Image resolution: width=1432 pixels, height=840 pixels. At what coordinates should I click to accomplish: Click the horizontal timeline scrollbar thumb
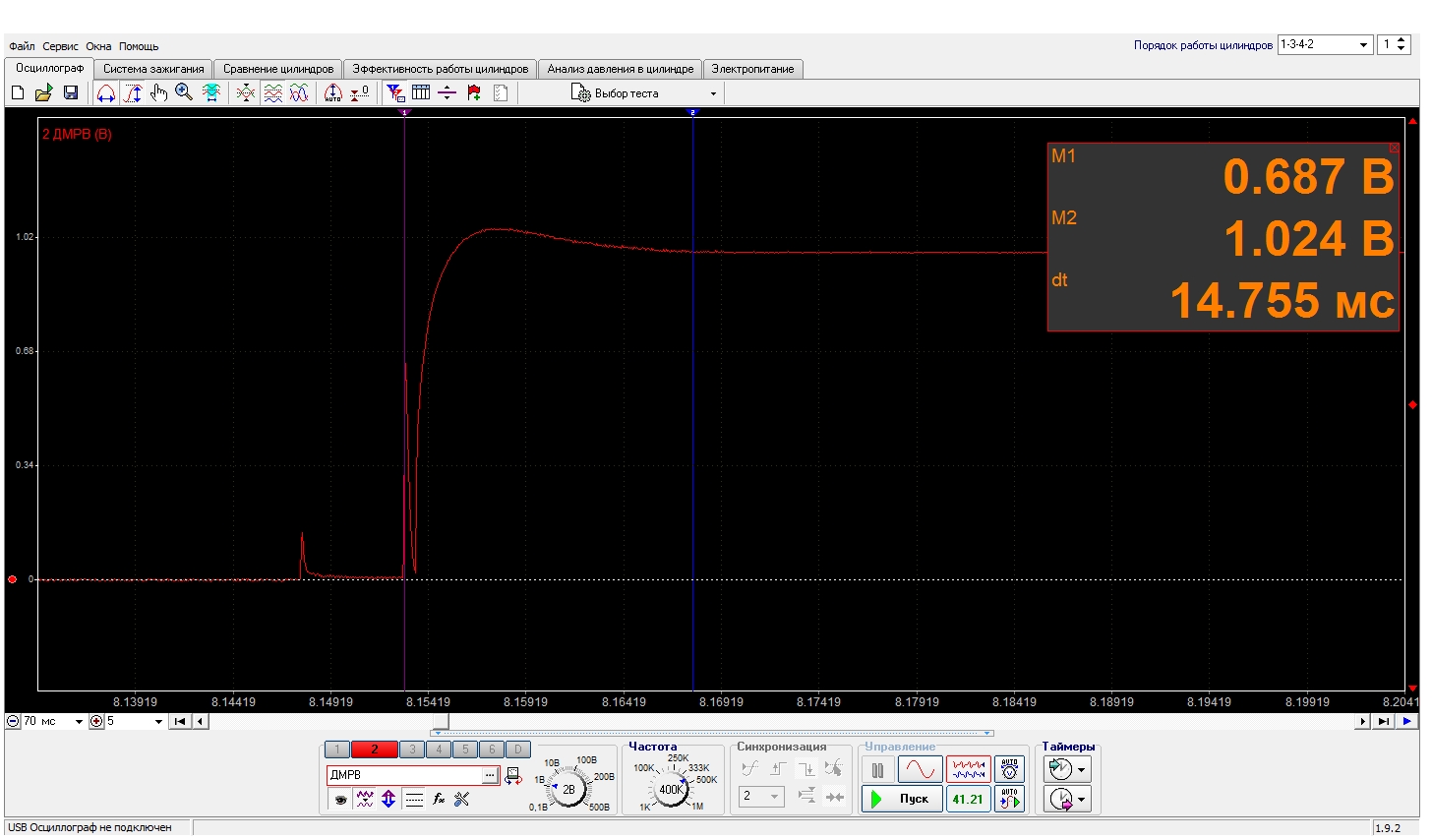[441, 721]
